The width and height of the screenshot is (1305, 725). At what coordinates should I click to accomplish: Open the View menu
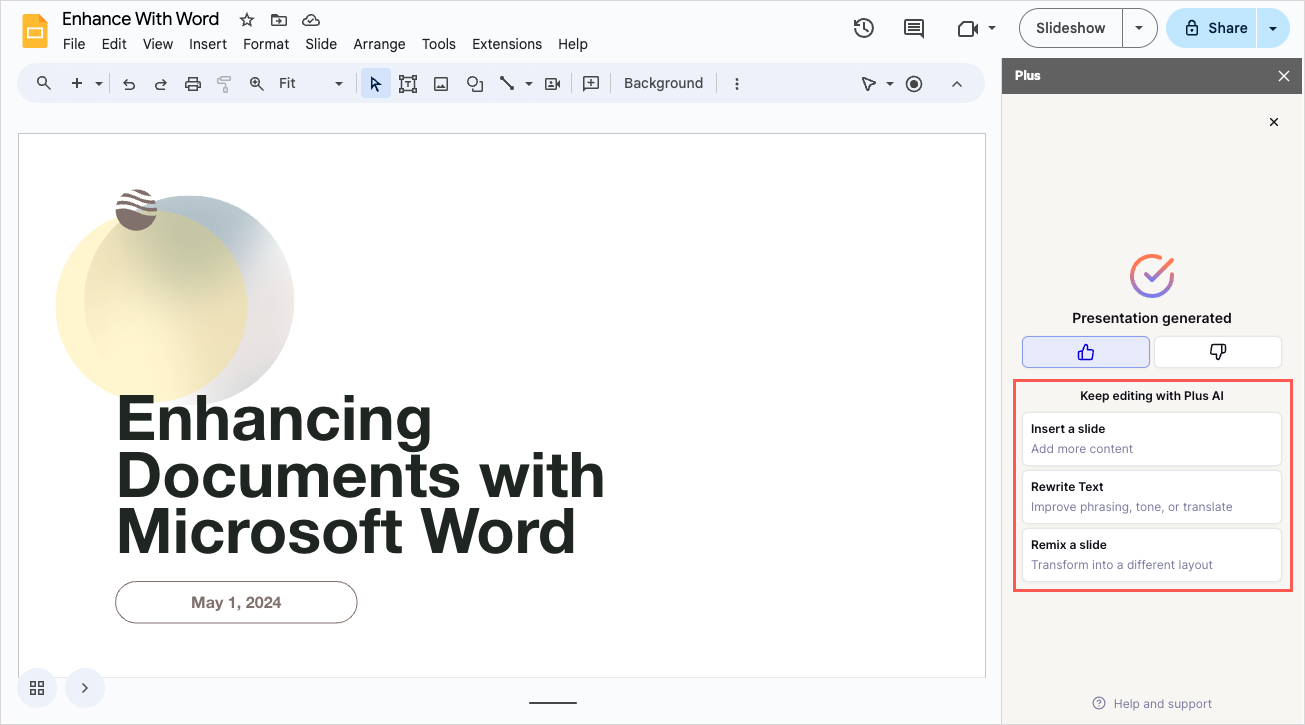[x=158, y=44]
